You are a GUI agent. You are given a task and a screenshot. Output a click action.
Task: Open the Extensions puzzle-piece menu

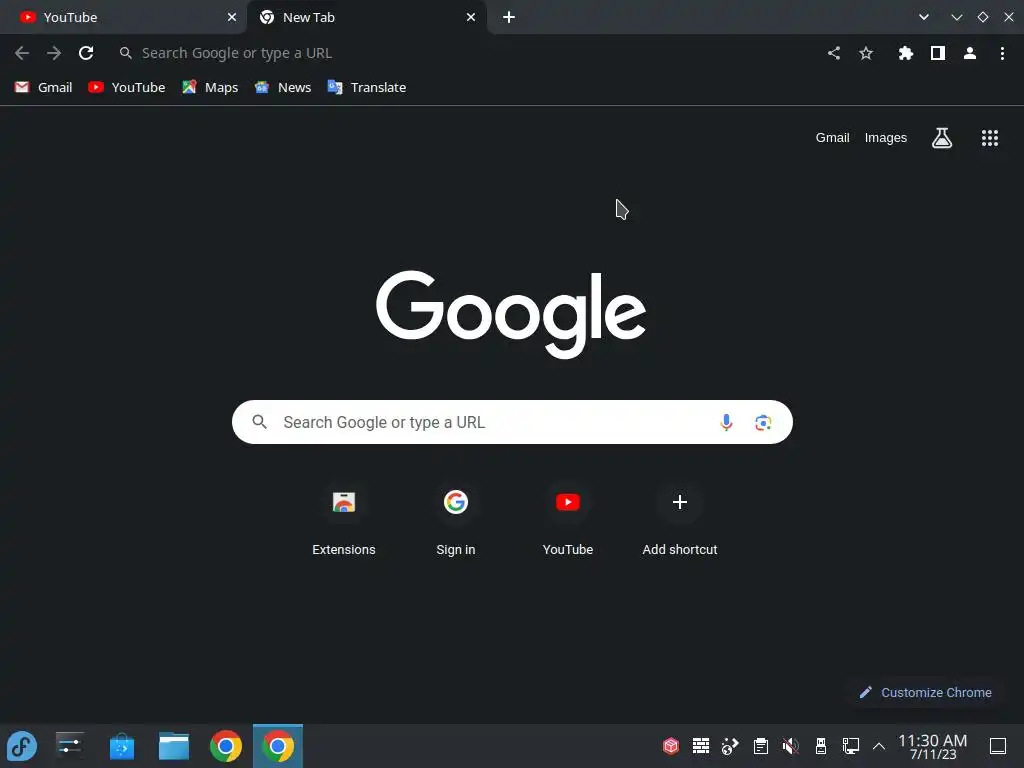[x=906, y=53]
